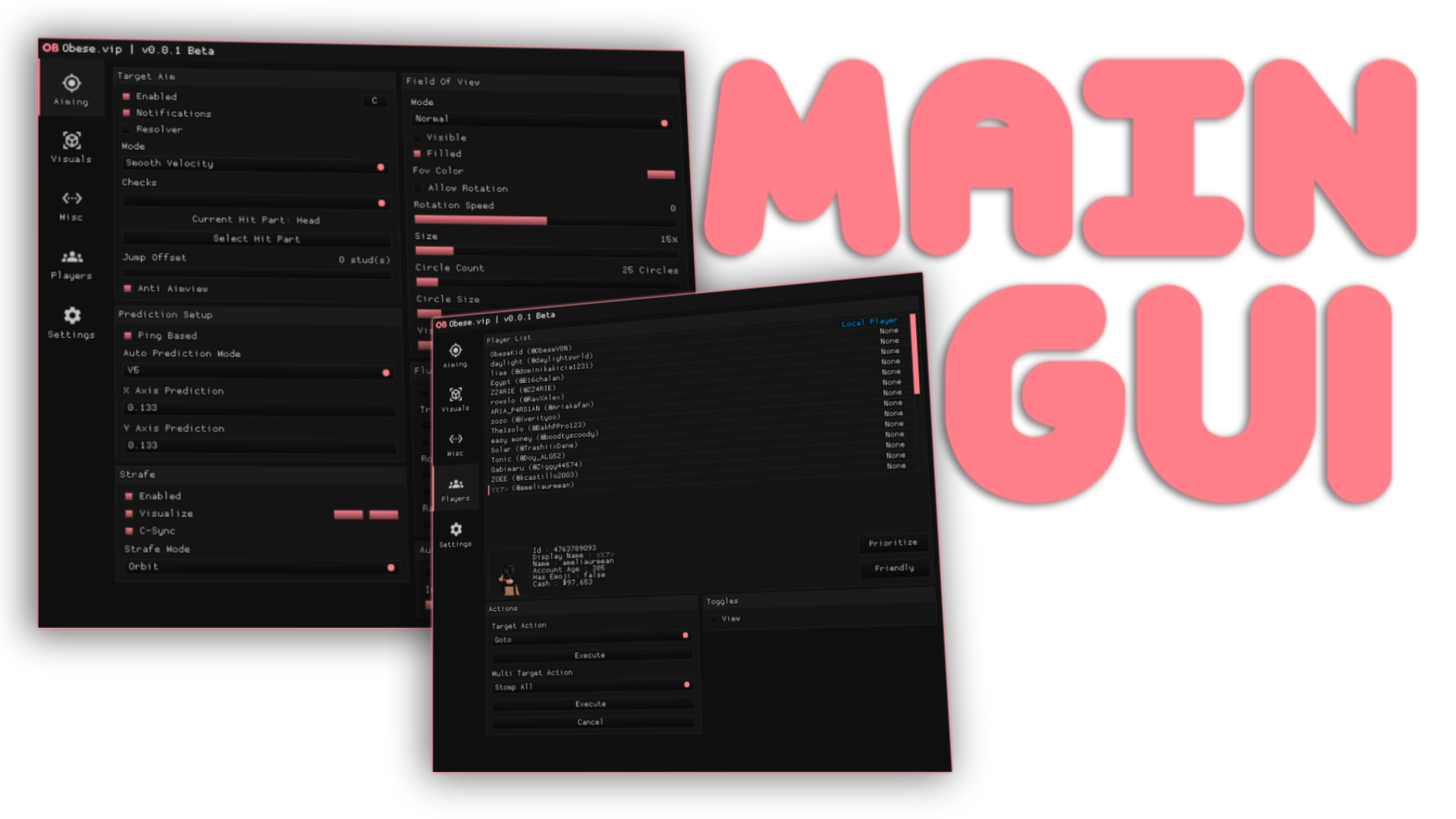Select Tonic in the Player List

(528, 458)
